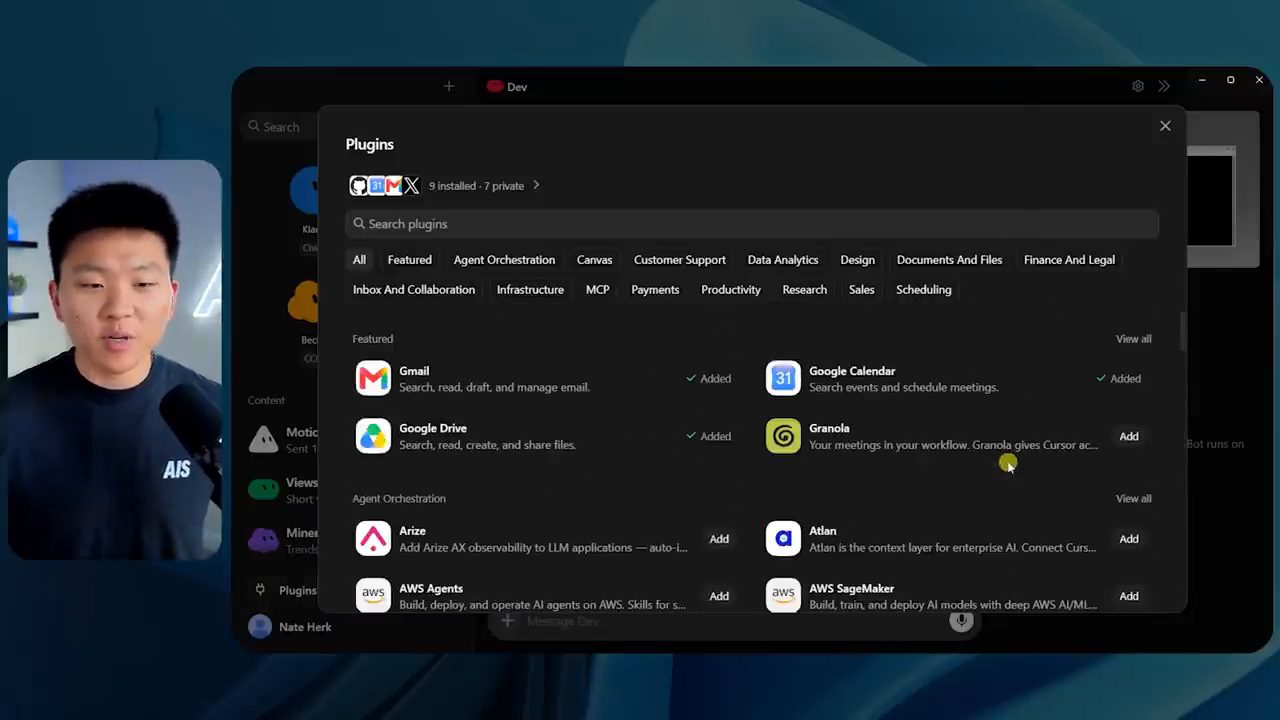
Task: Click the AWS Agents plugin icon
Action: pos(373,596)
